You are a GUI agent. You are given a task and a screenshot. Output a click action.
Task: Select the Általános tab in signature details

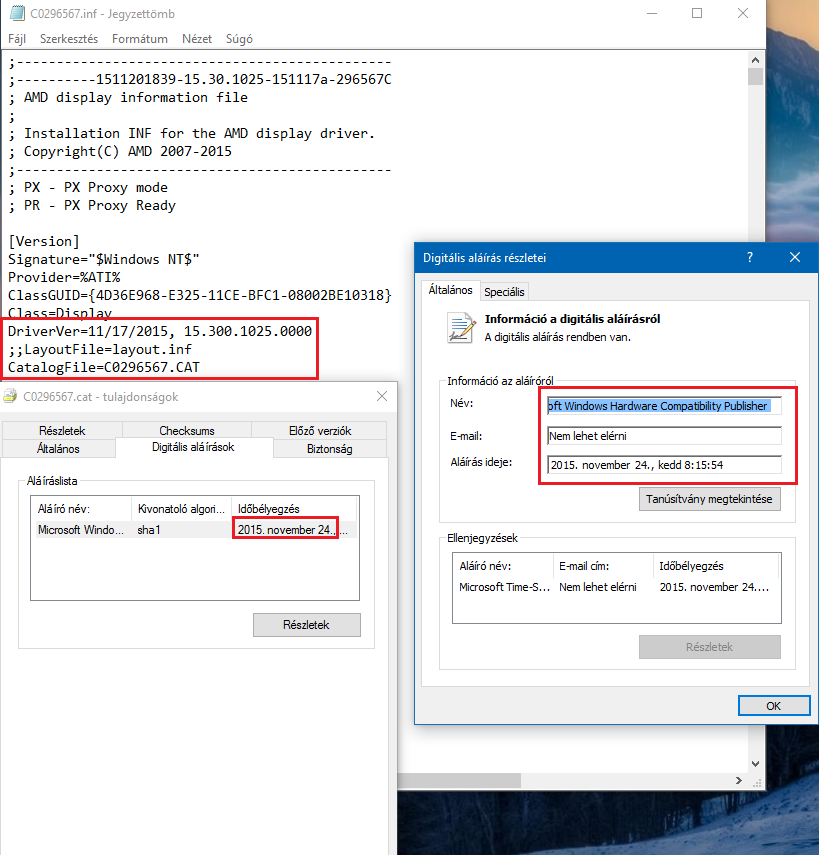[x=450, y=290]
